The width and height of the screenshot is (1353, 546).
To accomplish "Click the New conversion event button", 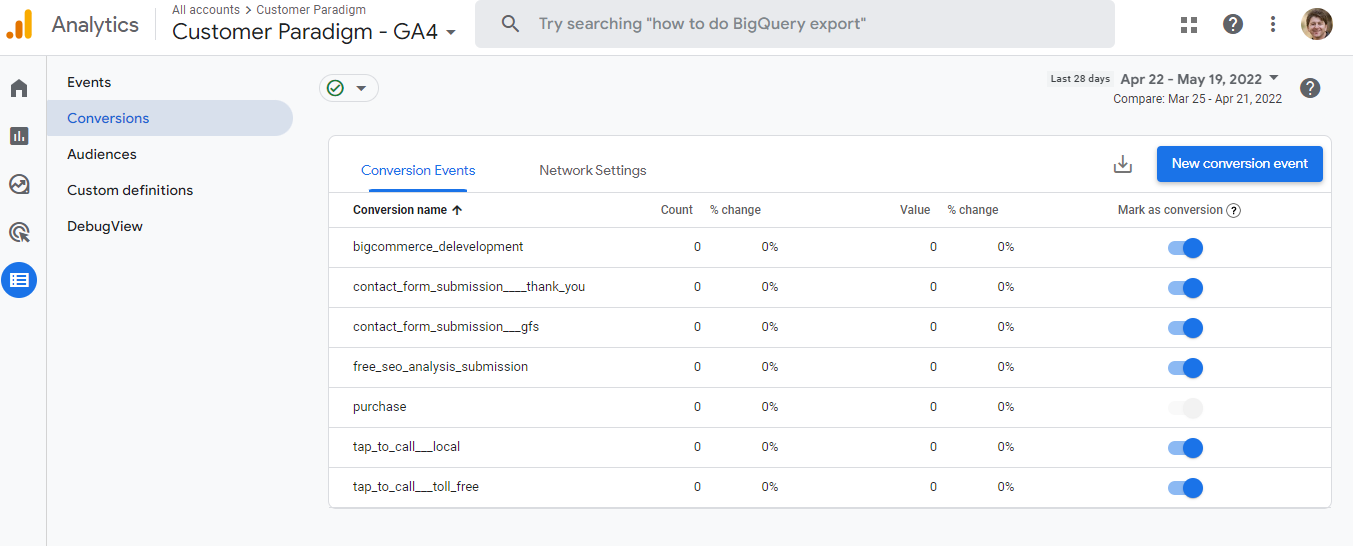I will point(1239,164).
